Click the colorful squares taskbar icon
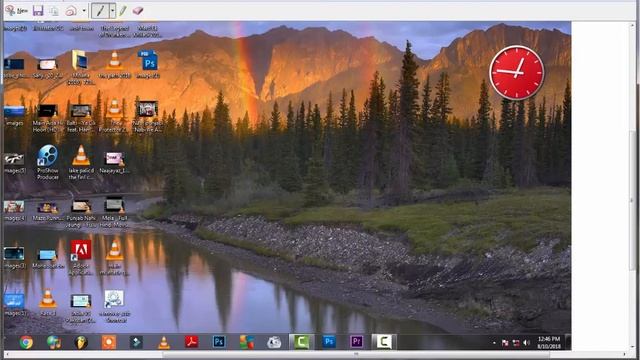Viewport: 640px width, 360px height. coord(246,342)
